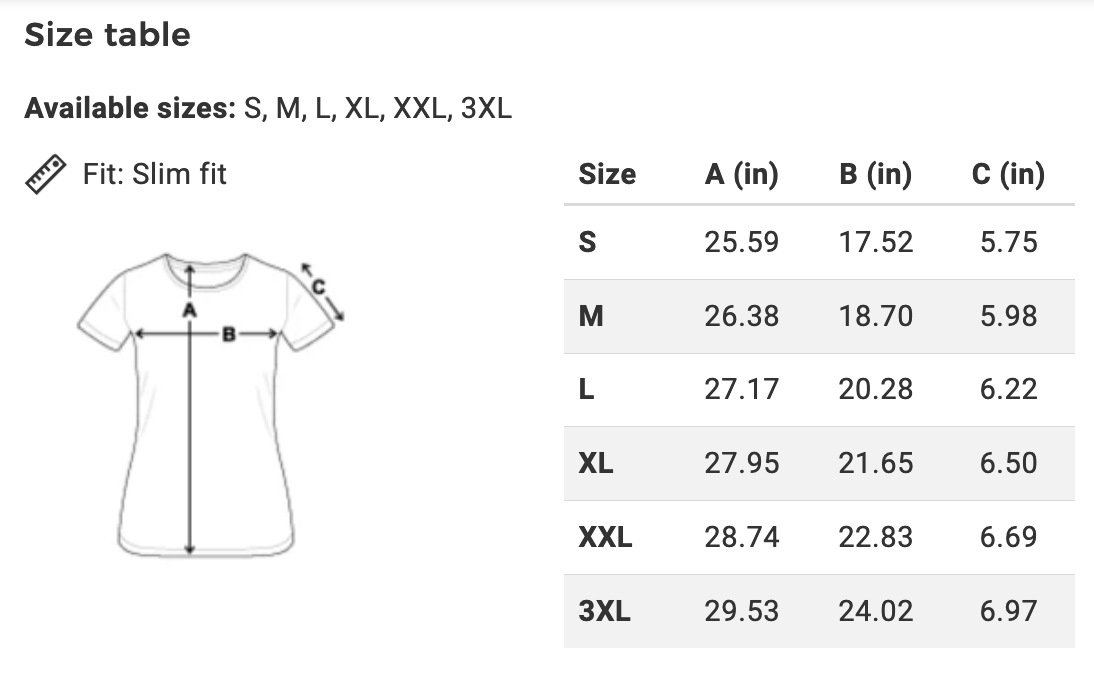Select the S size row label

(587, 242)
